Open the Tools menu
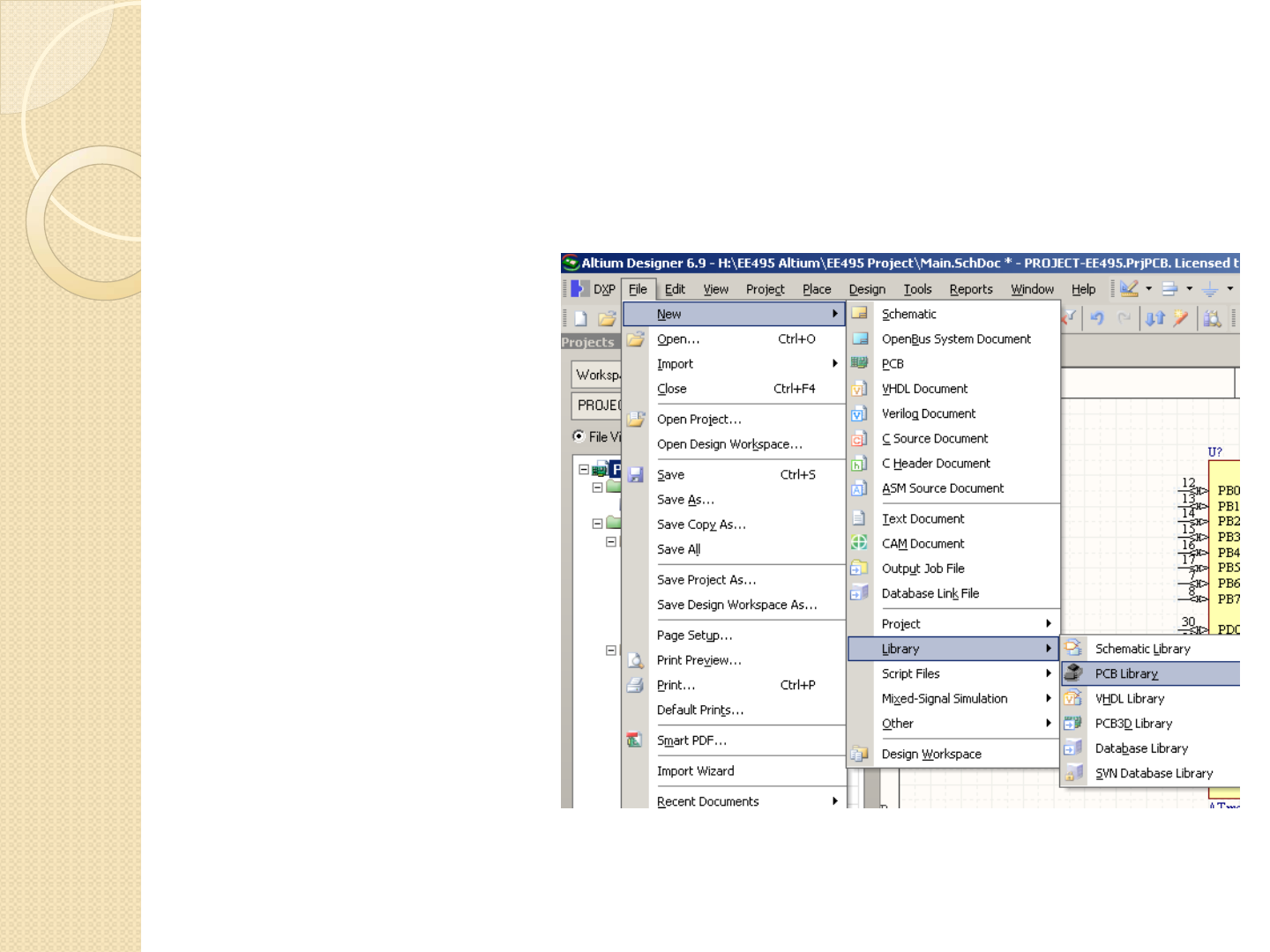 pos(917,289)
